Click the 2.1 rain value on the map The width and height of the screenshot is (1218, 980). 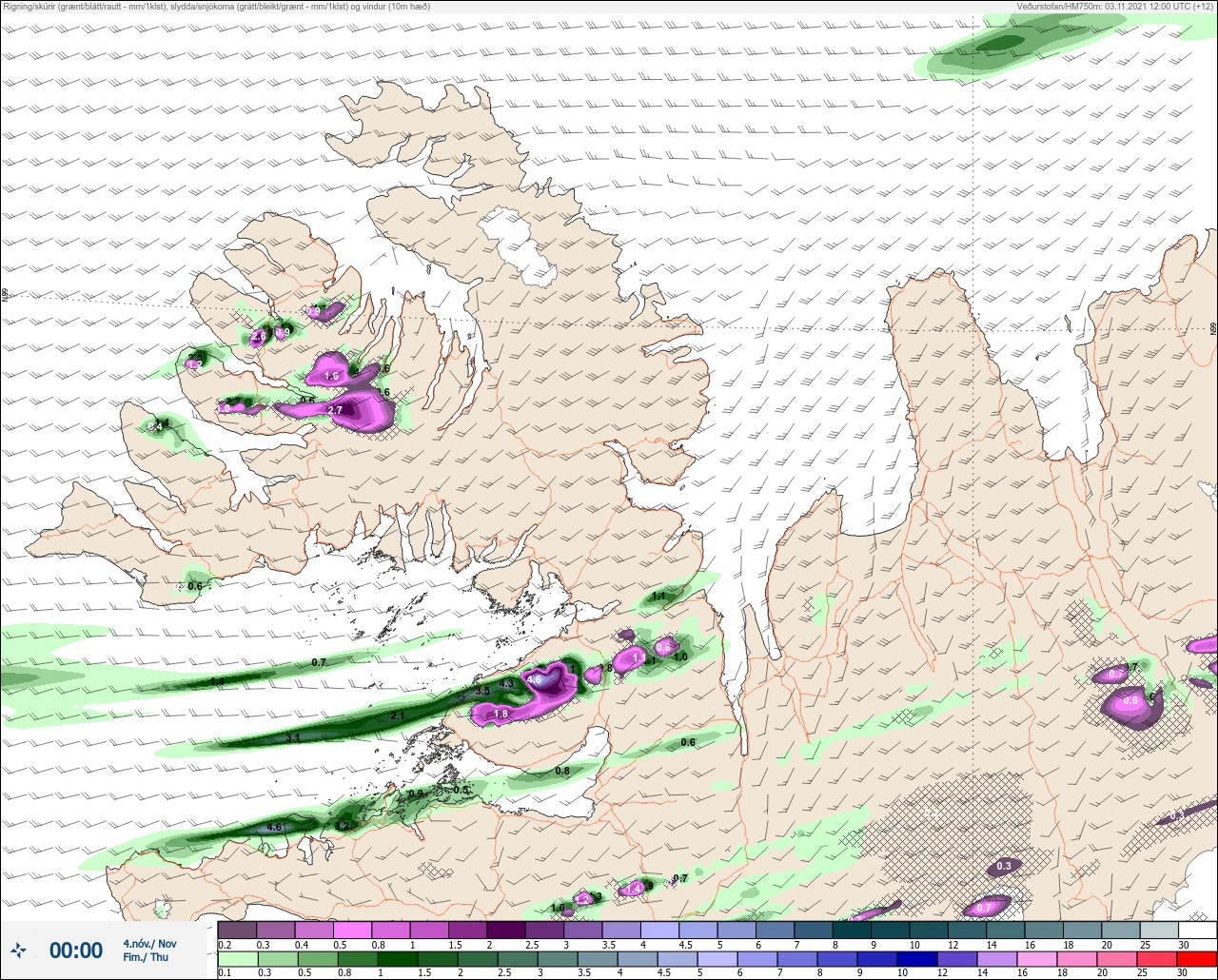pos(398,715)
